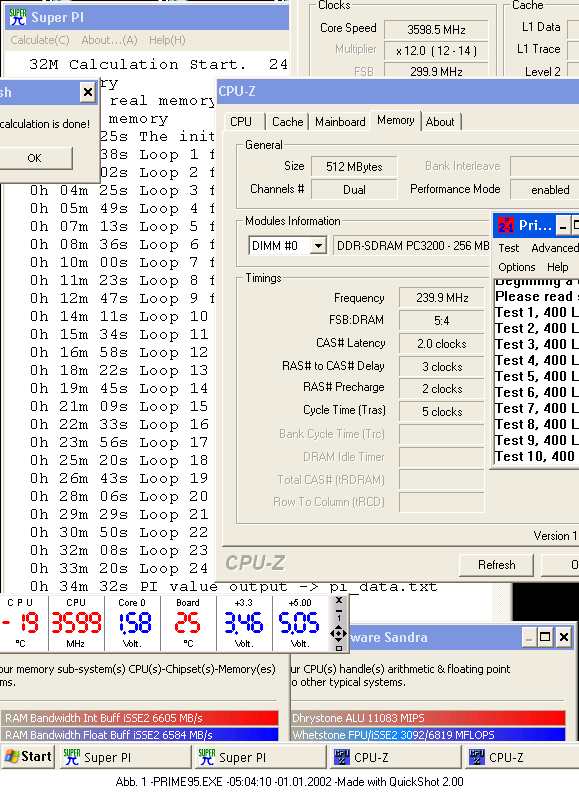Click the RAS# to CAS# Delay value

[x=442, y=367]
